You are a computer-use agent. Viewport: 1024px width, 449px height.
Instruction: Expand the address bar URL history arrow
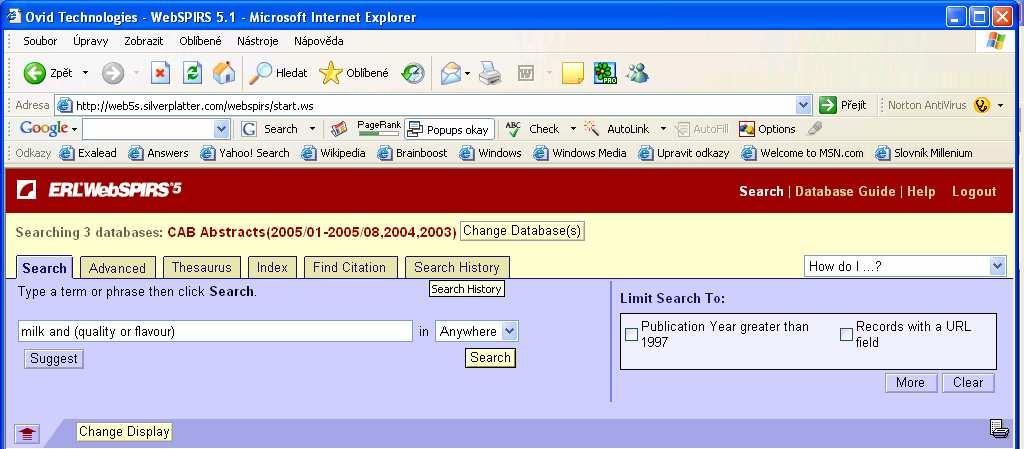804,105
